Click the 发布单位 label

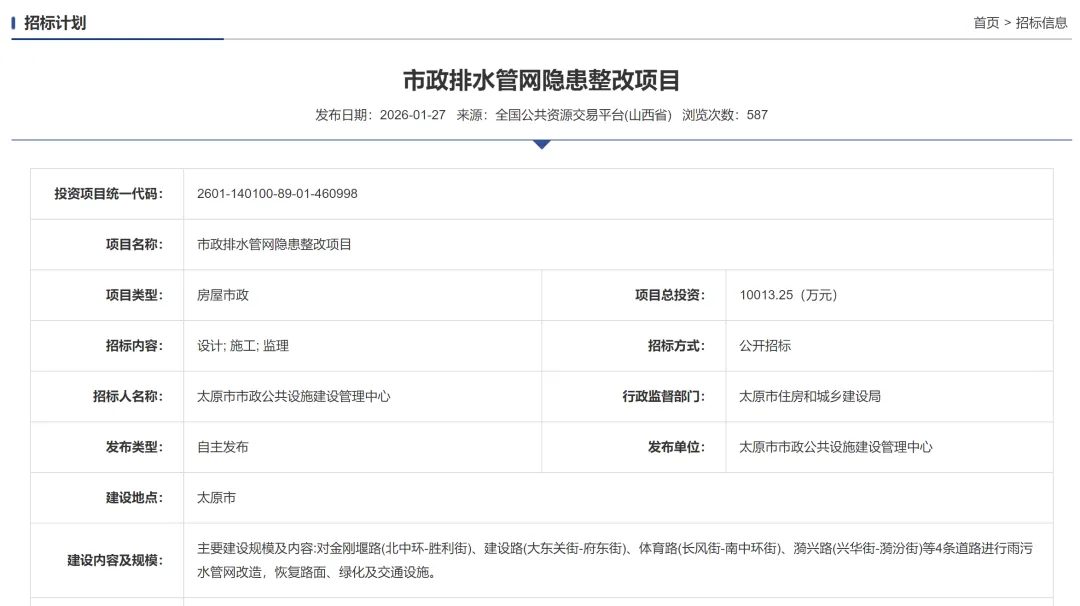pos(676,447)
